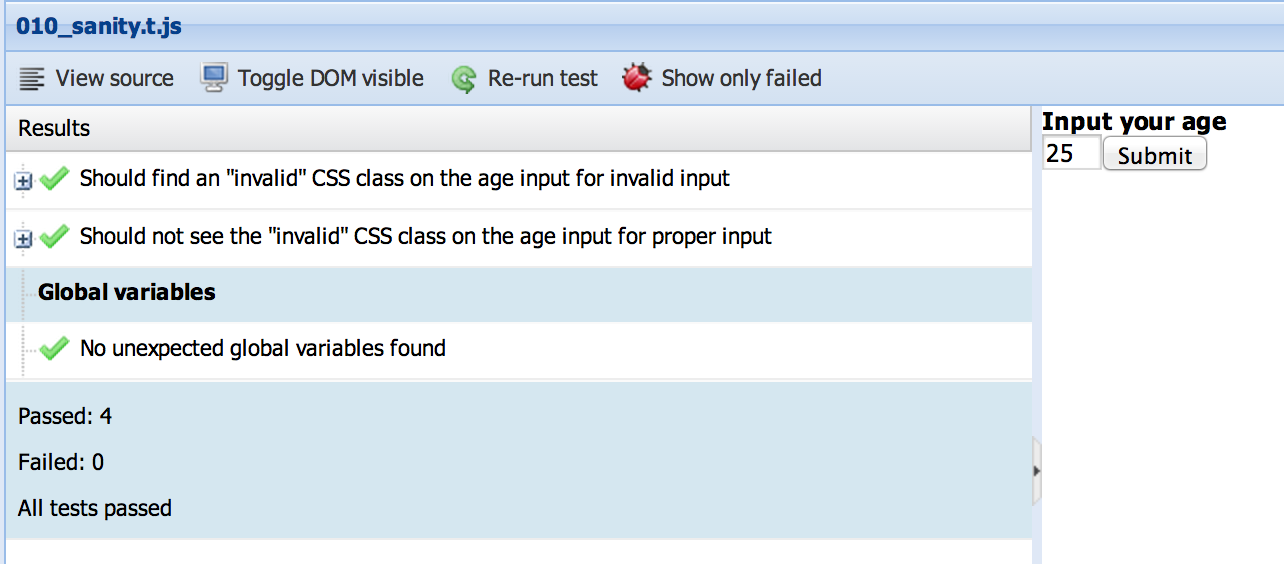Click the "All tests passed" summary text
This screenshot has height=564, width=1284.
coord(95,508)
